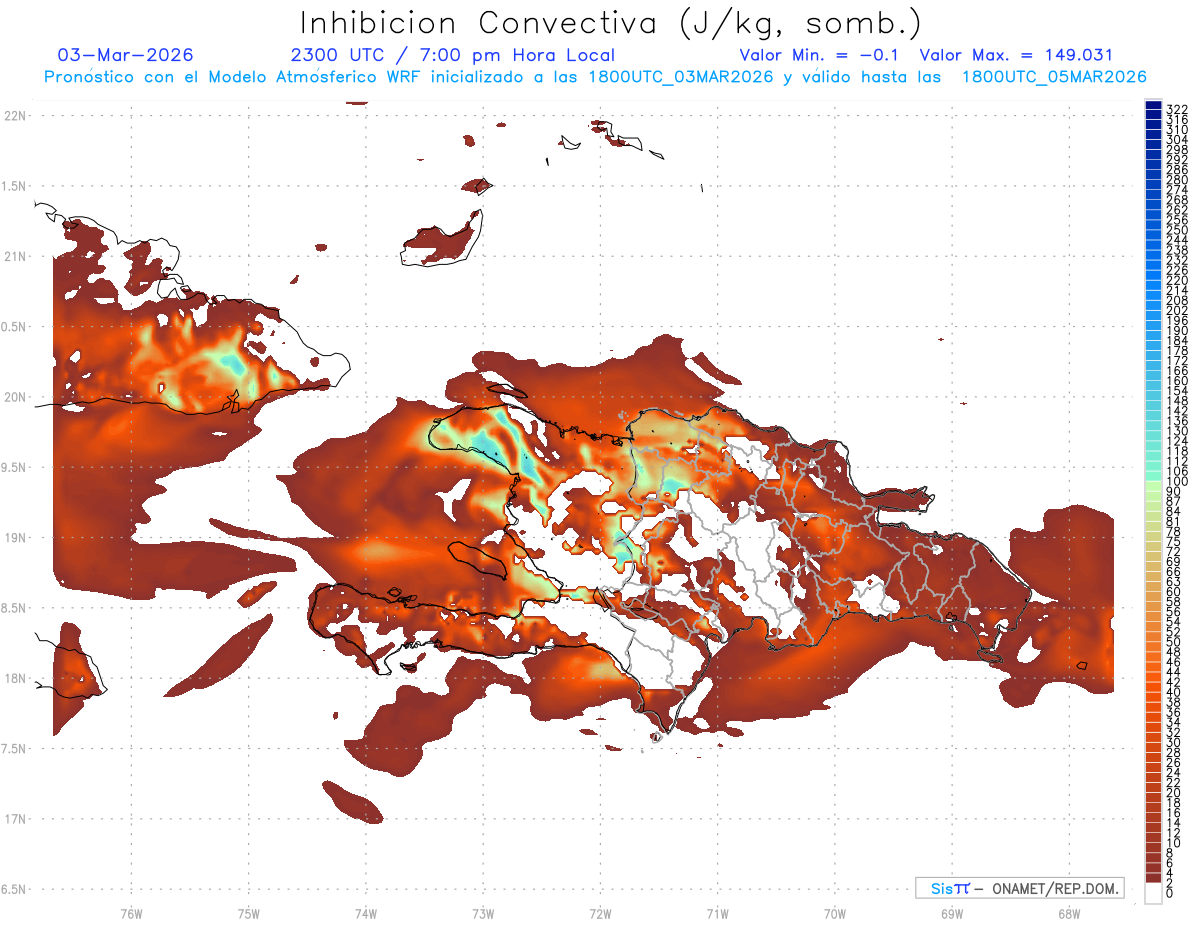Viewport: 1200px width, 927px height.
Task: Click the '322' value on the colorbar
Action: pyautogui.click(x=1177, y=109)
